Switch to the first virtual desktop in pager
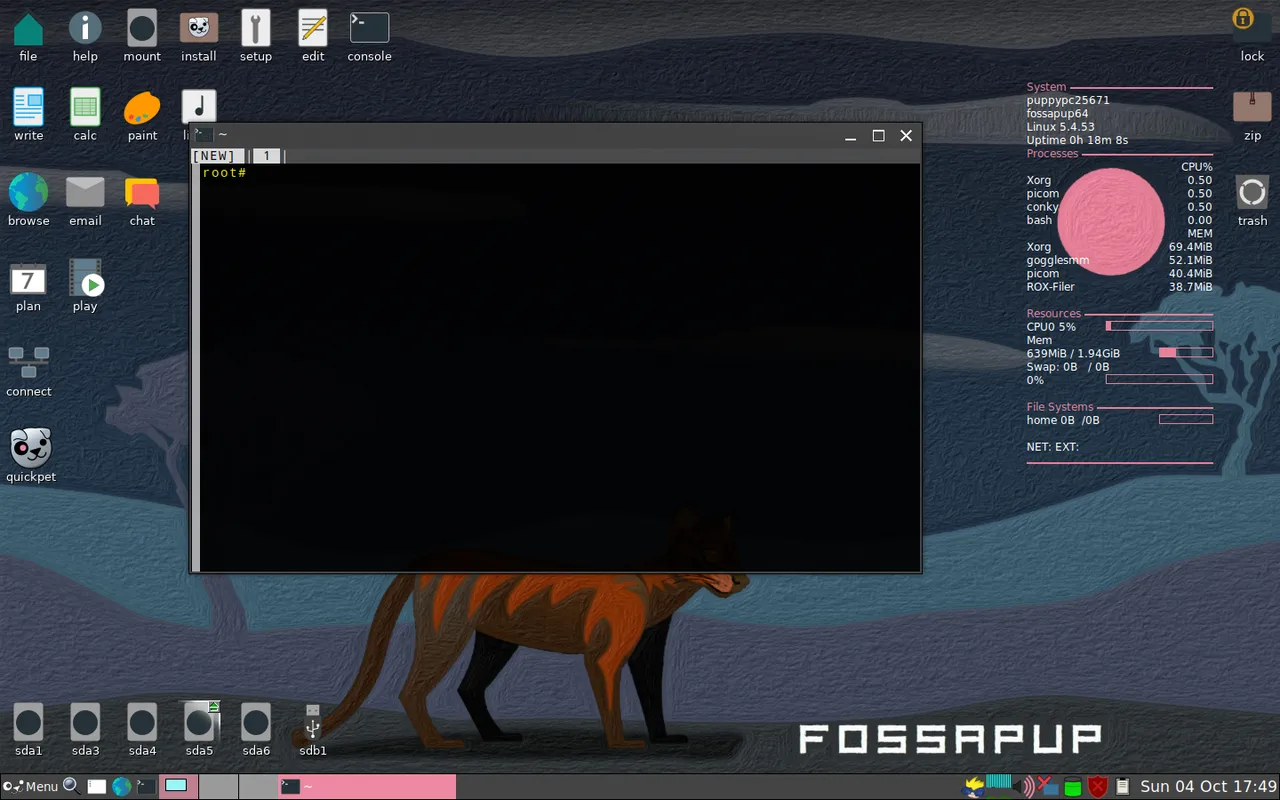 point(179,786)
